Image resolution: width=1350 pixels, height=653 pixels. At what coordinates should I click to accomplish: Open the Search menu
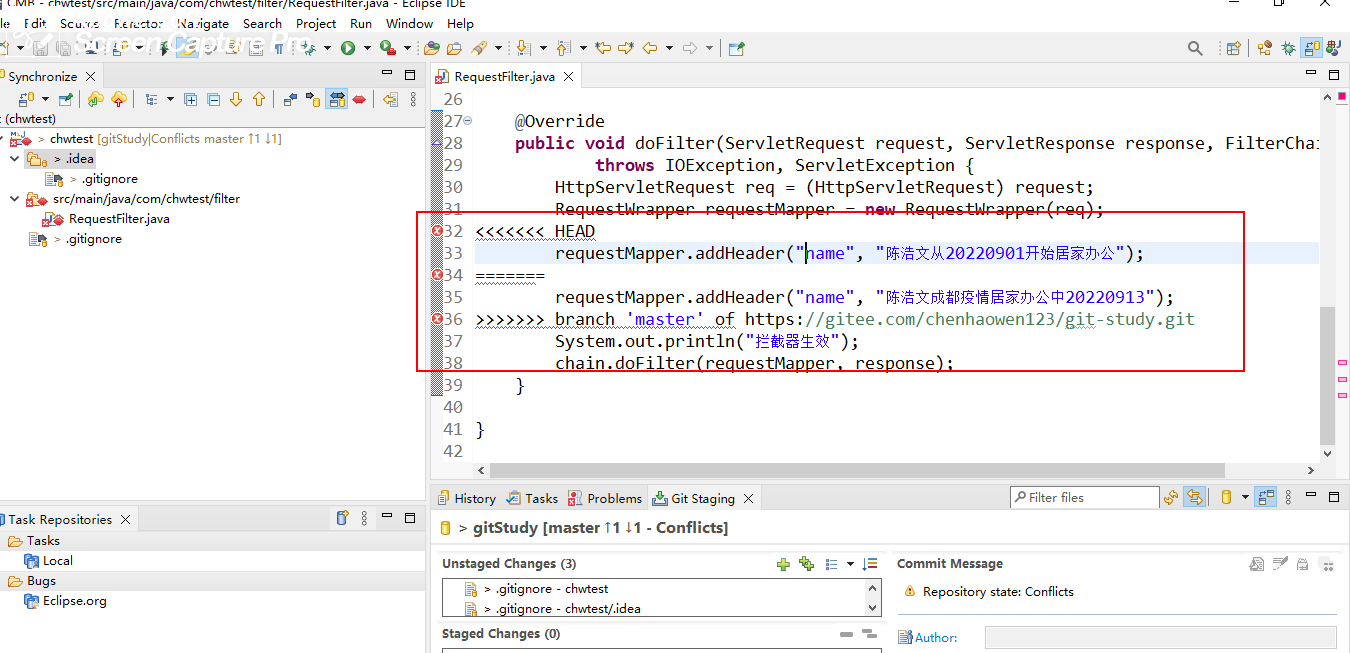click(262, 23)
